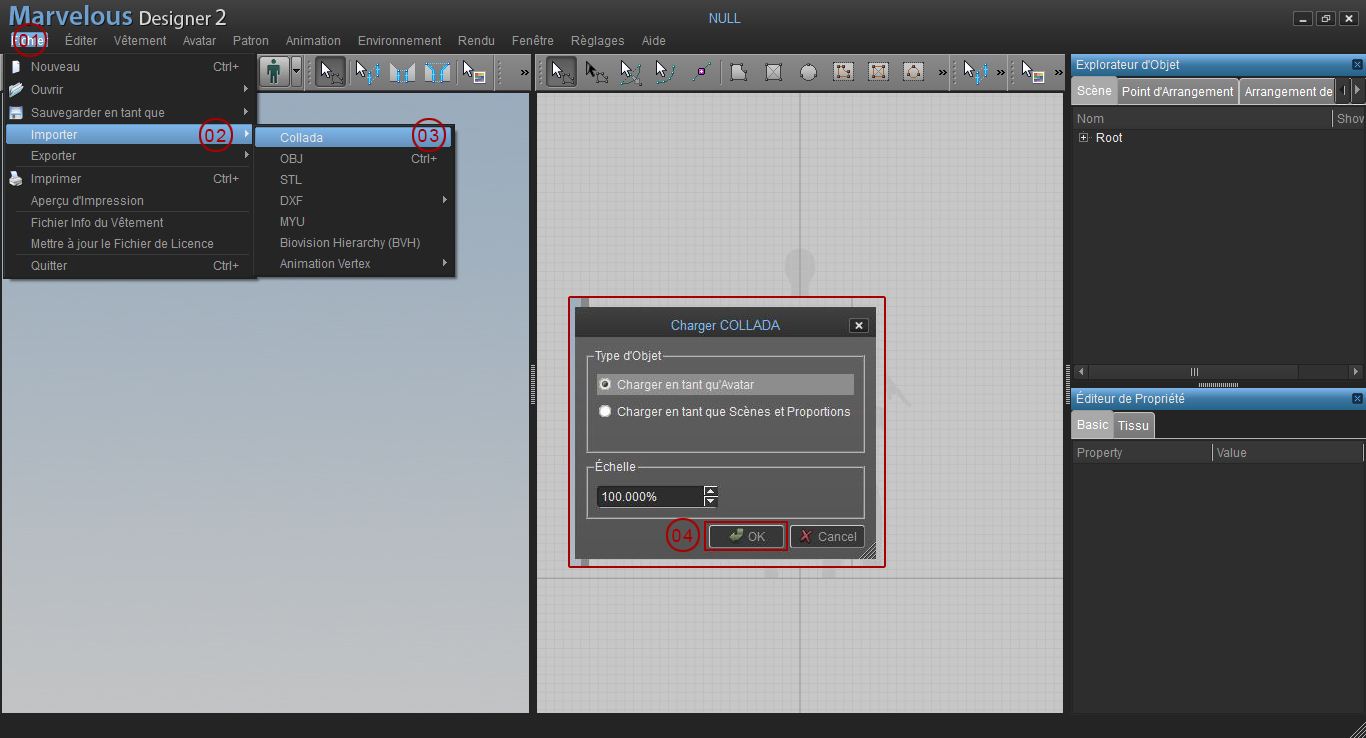Close the Charger COLLADA dialog
Image resolution: width=1366 pixels, height=738 pixels.
tap(858, 326)
